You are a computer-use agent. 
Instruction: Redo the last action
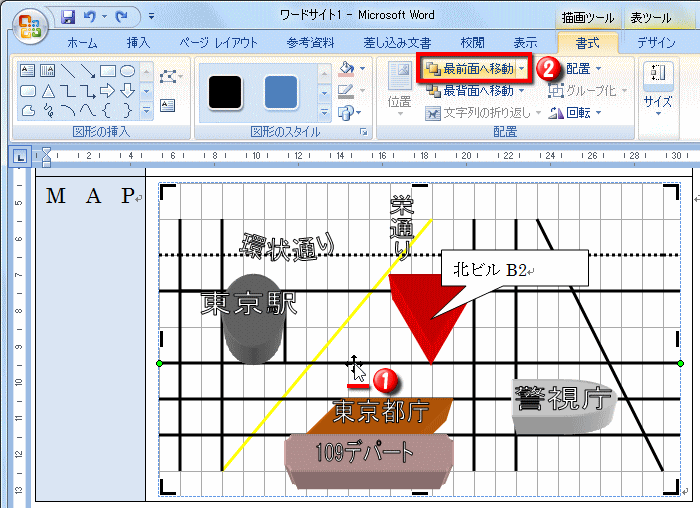(121, 17)
